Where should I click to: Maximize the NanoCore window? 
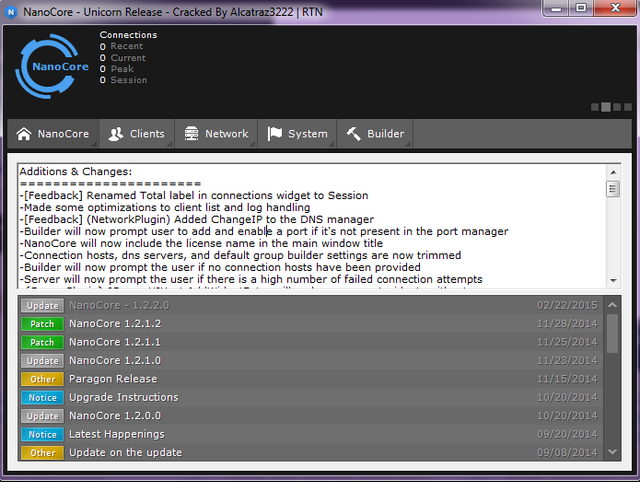(x=581, y=8)
